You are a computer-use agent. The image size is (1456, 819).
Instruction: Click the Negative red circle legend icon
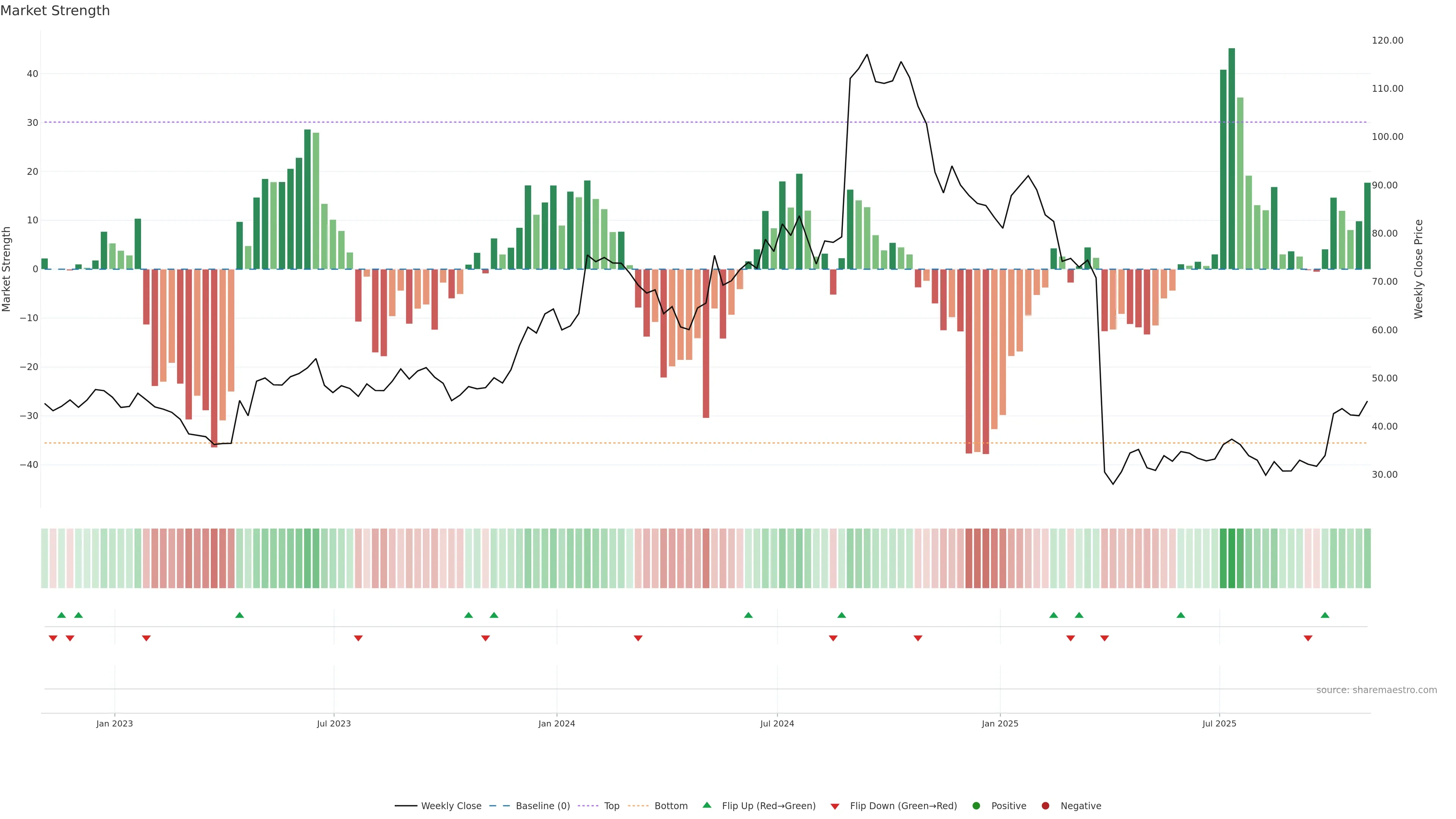[1045, 806]
